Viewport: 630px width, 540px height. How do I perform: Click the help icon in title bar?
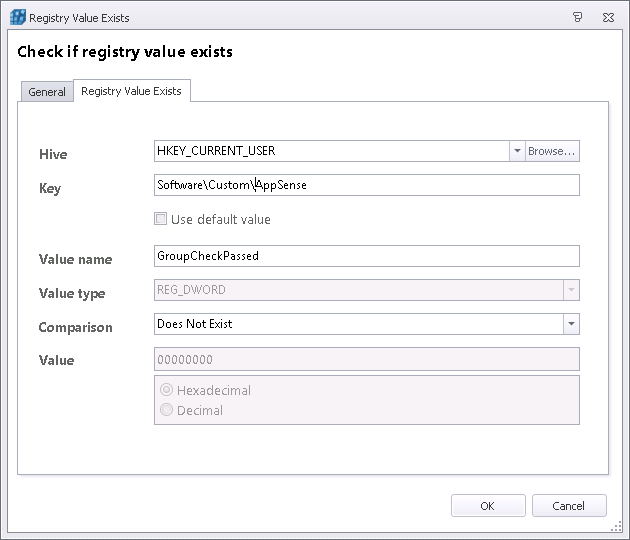tap(578, 17)
